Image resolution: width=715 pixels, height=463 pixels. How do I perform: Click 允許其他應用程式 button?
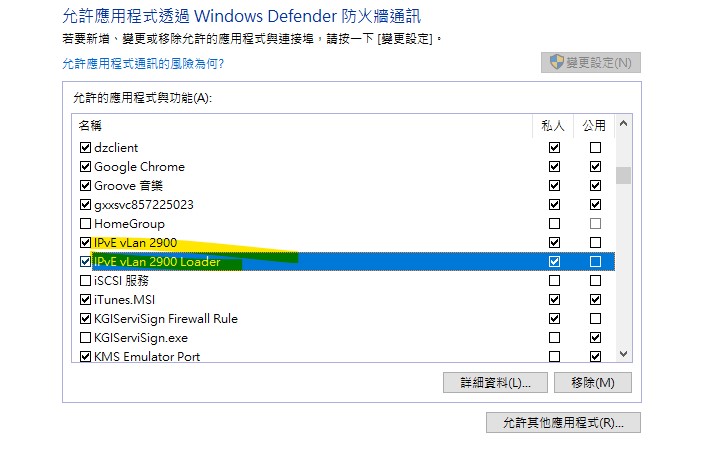[x=564, y=423]
